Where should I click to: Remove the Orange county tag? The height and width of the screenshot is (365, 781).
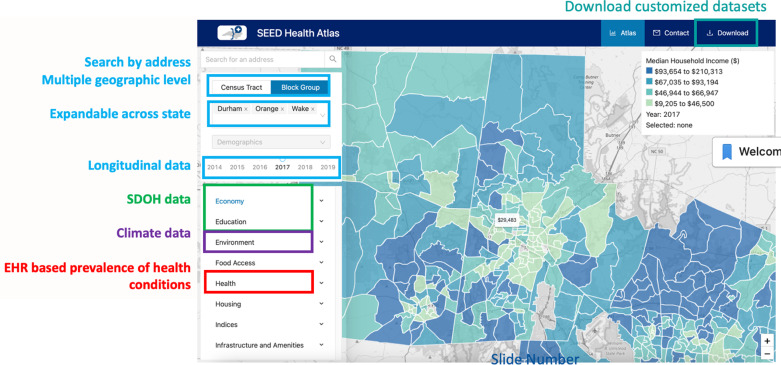[282, 109]
